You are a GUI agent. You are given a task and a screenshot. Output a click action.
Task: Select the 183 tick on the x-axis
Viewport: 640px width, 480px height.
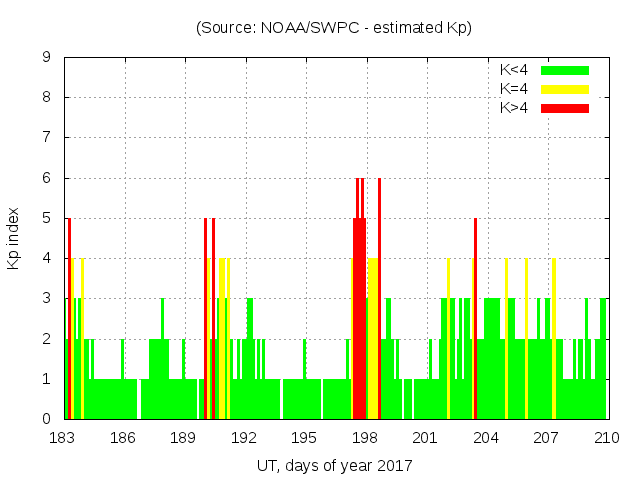click(63, 437)
